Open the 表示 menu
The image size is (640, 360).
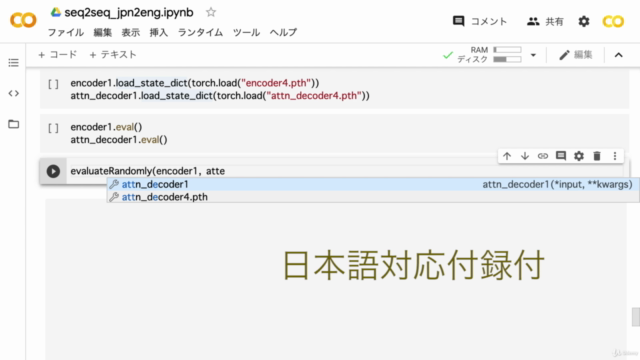[x=131, y=32]
